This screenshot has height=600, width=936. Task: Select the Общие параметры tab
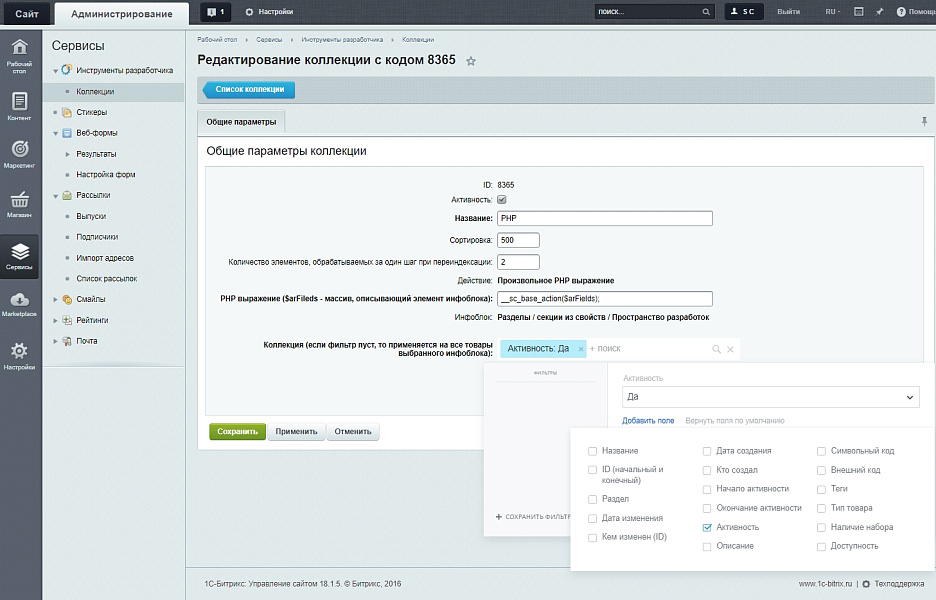pyautogui.click(x=241, y=122)
